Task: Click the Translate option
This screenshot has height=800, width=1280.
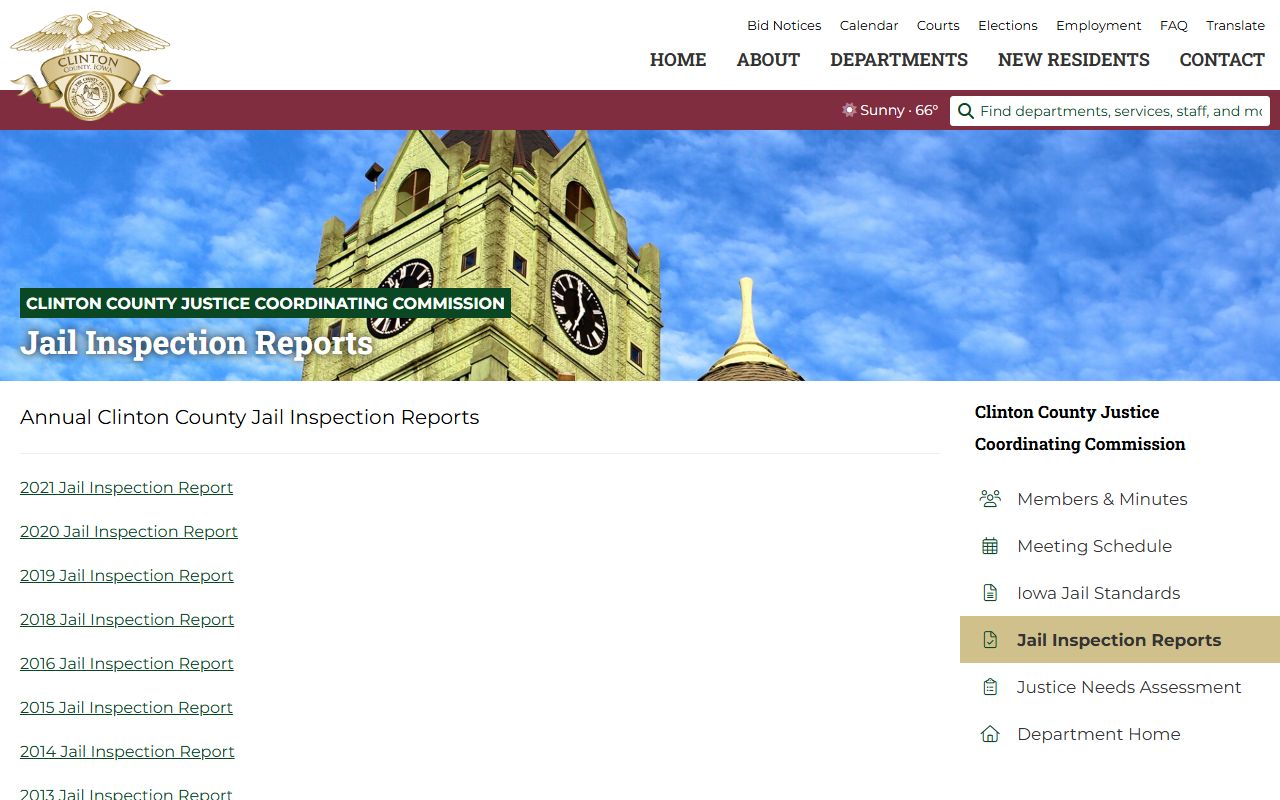Action: [1236, 26]
